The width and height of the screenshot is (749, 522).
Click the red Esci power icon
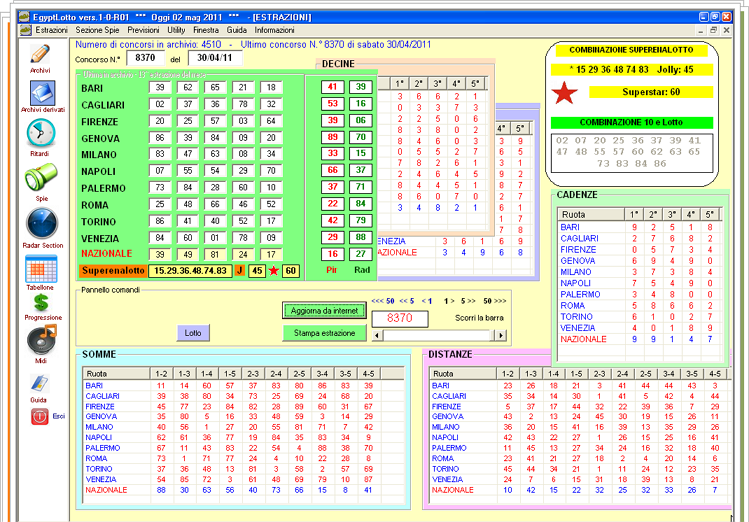39,417
